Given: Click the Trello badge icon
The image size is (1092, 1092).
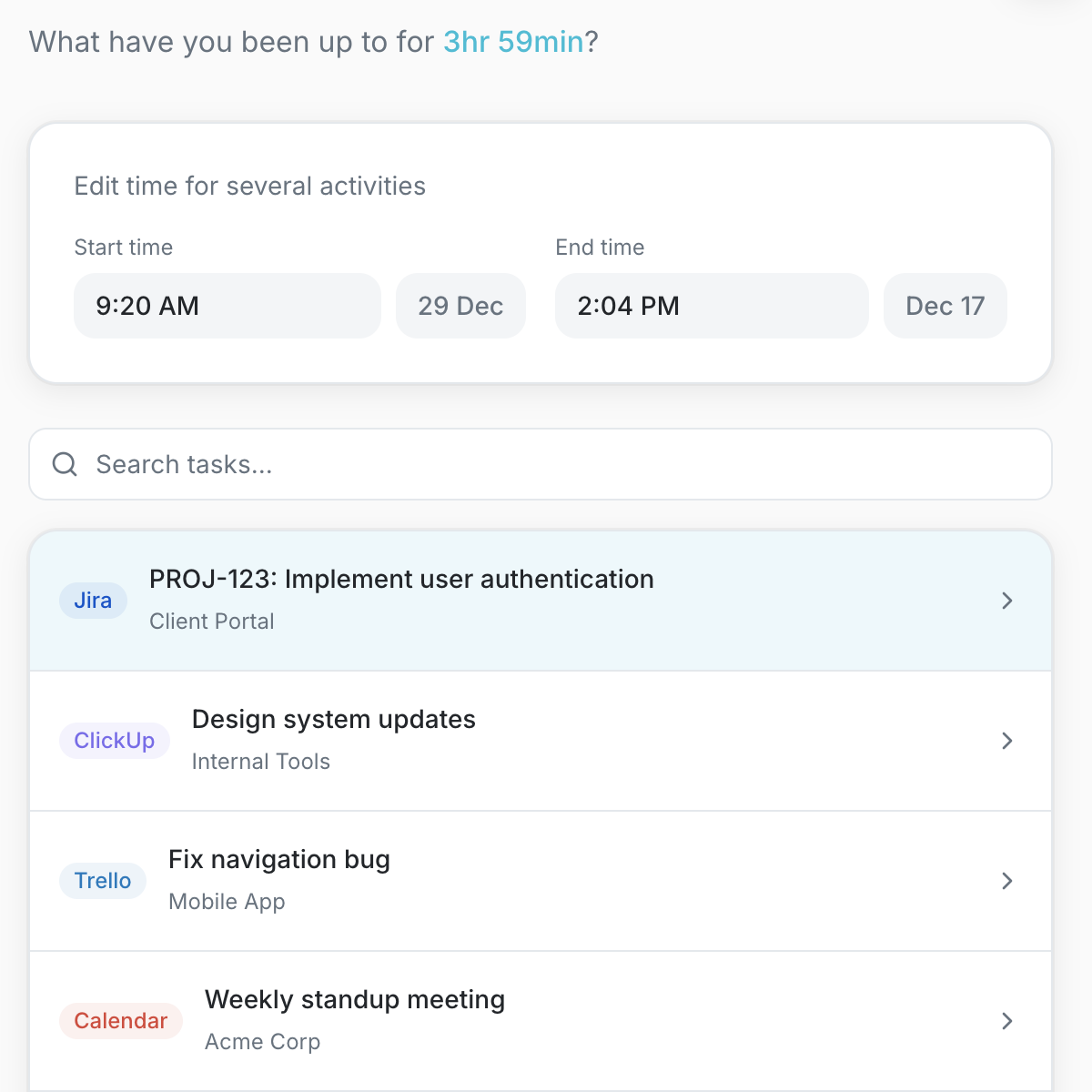Looking at the screenshot, I should pos(103,881).
